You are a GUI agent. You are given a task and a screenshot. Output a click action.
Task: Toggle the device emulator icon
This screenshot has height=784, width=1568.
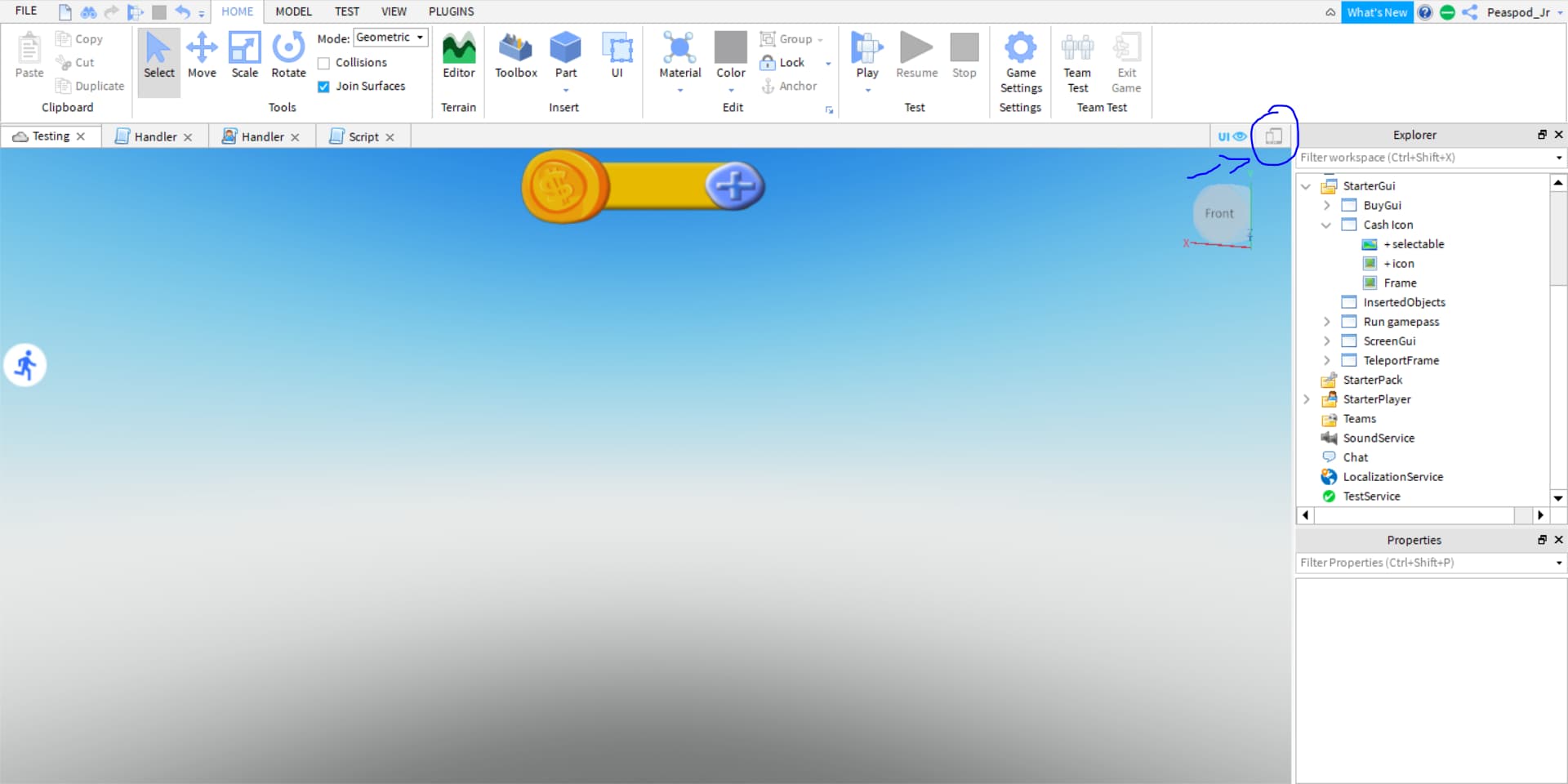[1274, 136]
